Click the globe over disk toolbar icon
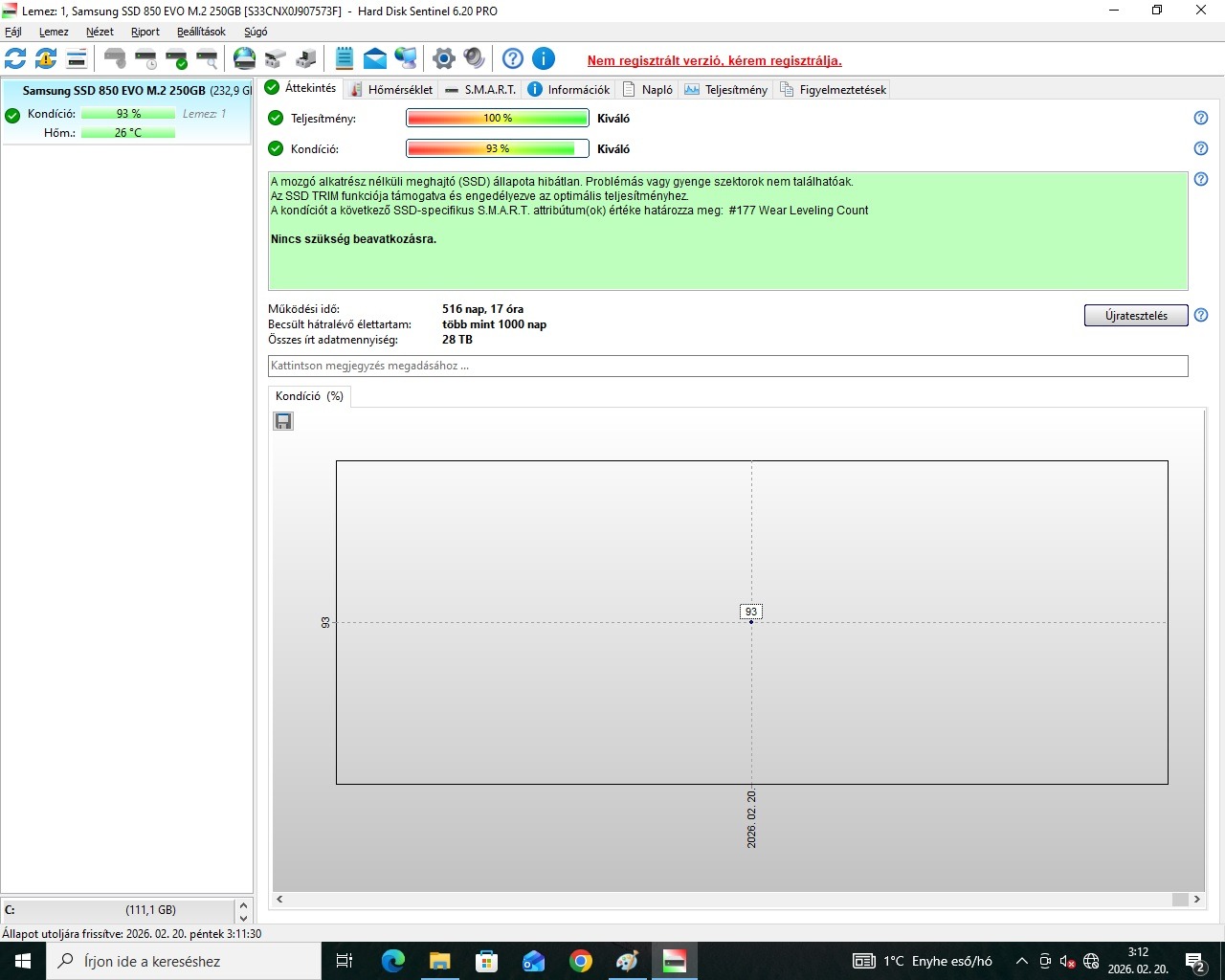Screen dimensions: 1225x980 point(245,58)
